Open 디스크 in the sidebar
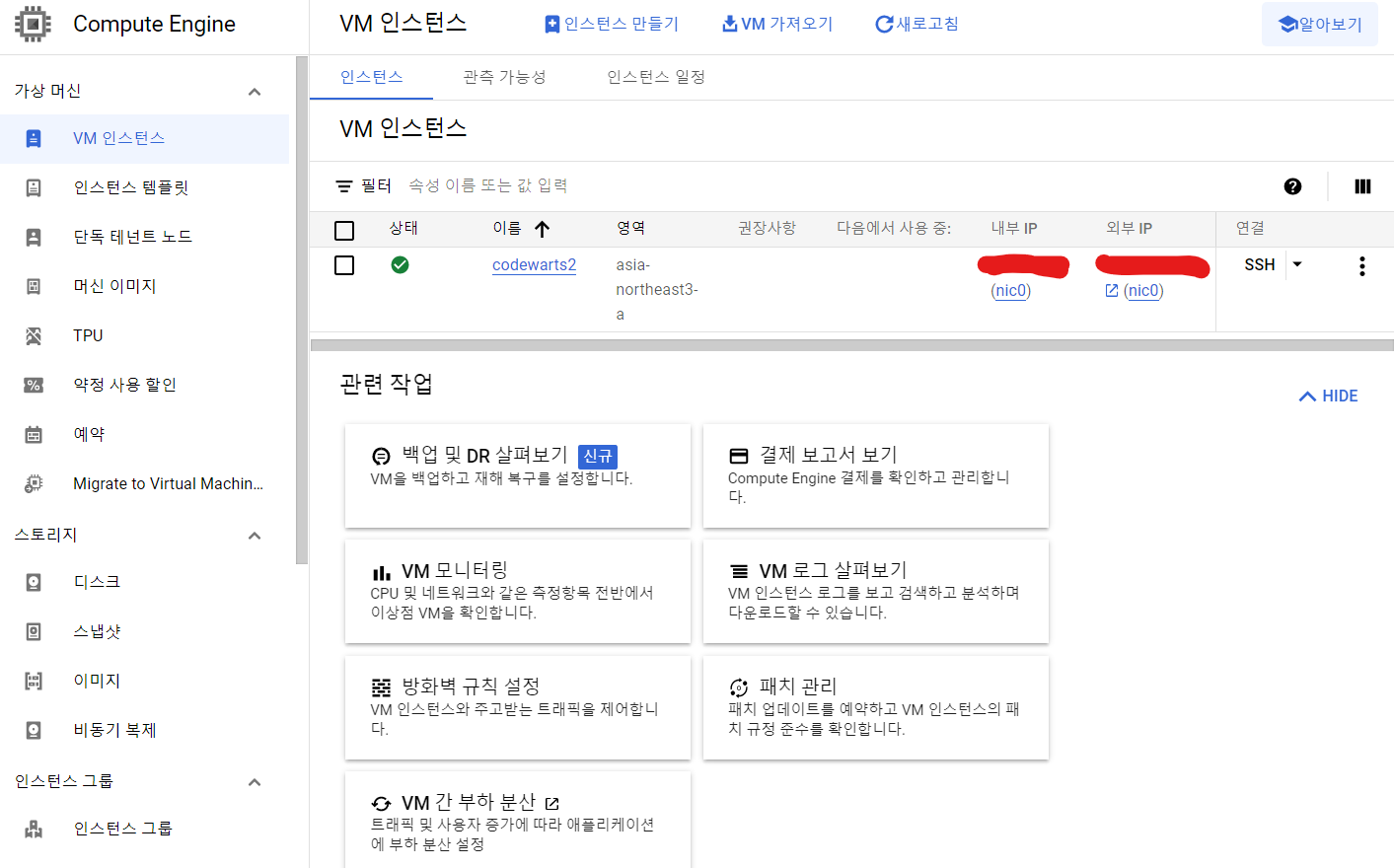Image resolution: width=1394 pixels, height=868 pixels. tap(144, 582)
